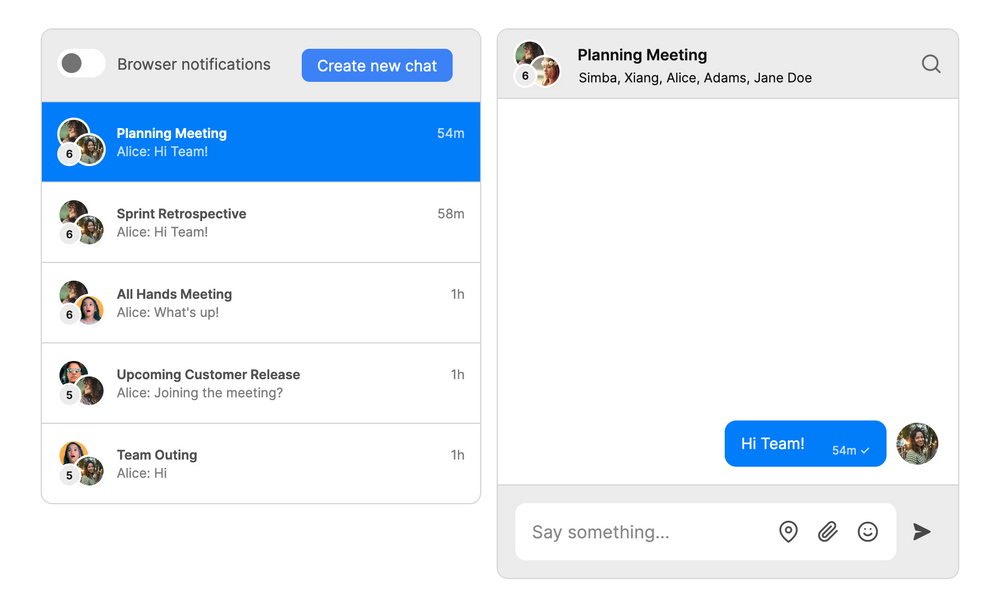
Task: Open the Upcoming Customer Release chat
Action: (x=261, y=382)
